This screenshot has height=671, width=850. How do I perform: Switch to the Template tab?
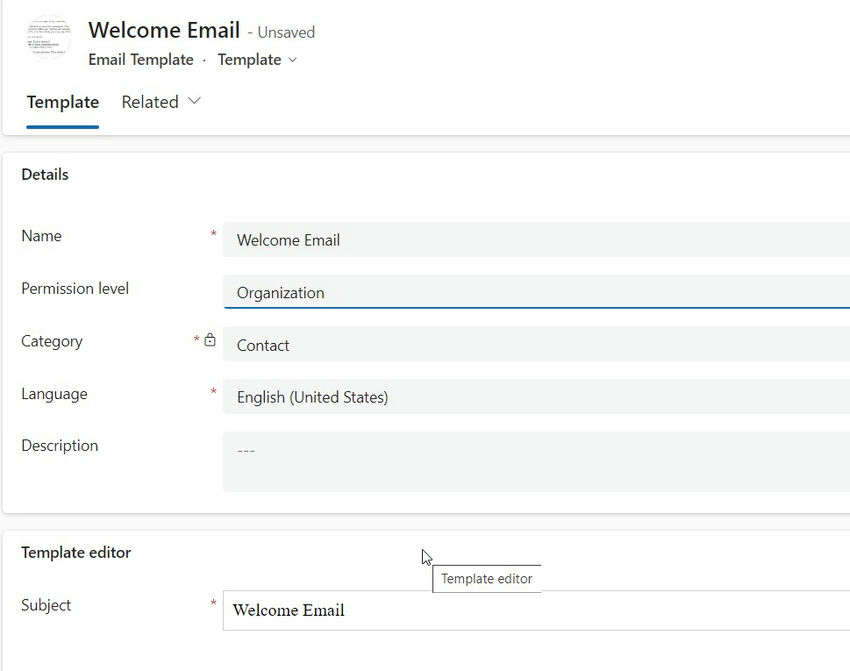63,102
